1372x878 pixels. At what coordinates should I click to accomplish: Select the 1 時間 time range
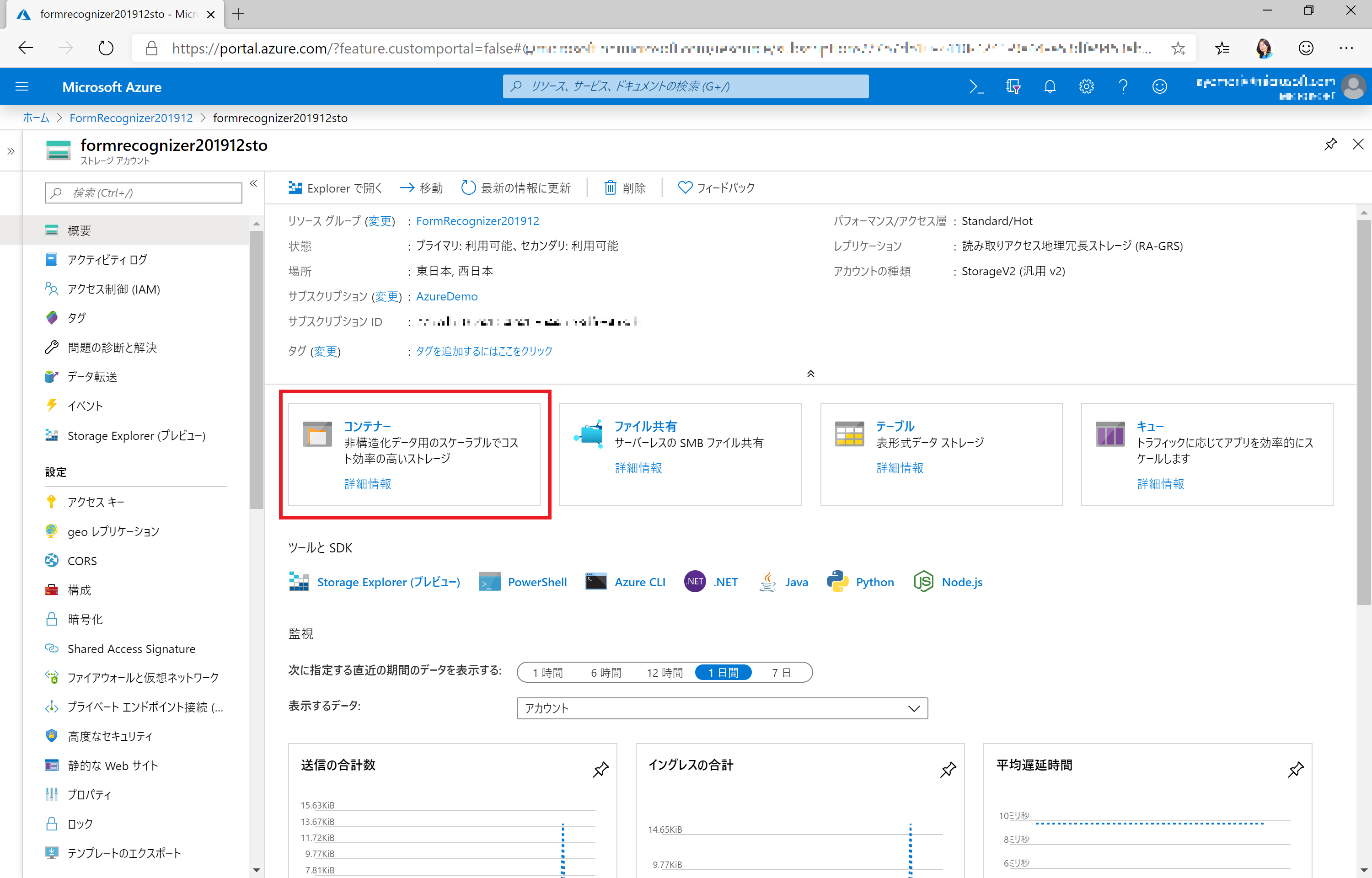point(547,673)
